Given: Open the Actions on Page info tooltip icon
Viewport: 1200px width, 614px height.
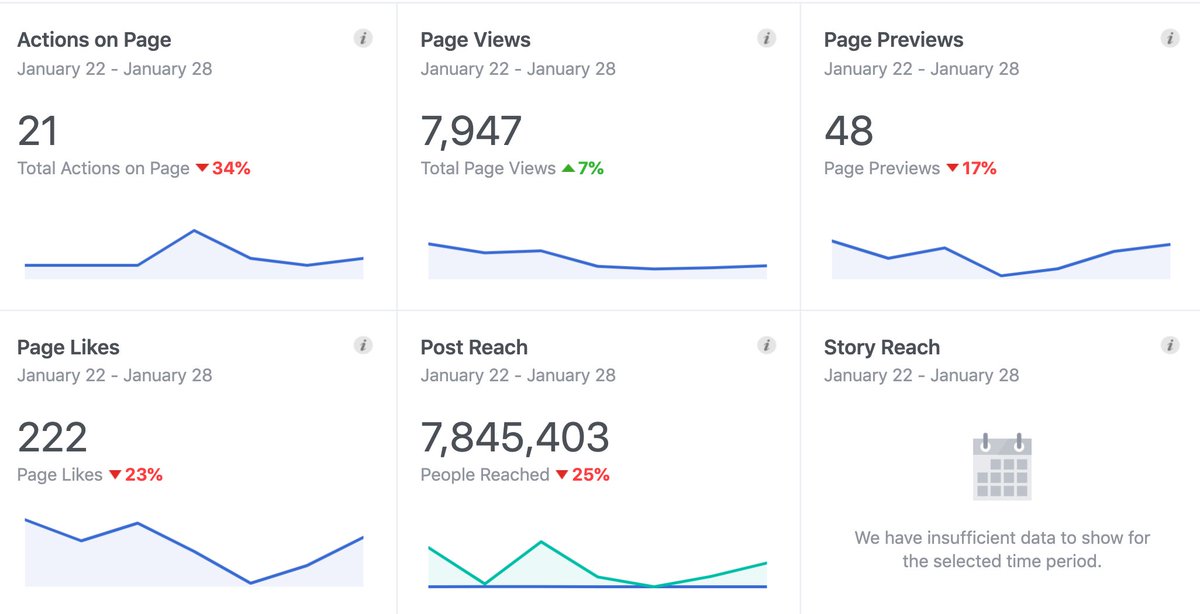Looking at the screenshot, I should (362, 37).
